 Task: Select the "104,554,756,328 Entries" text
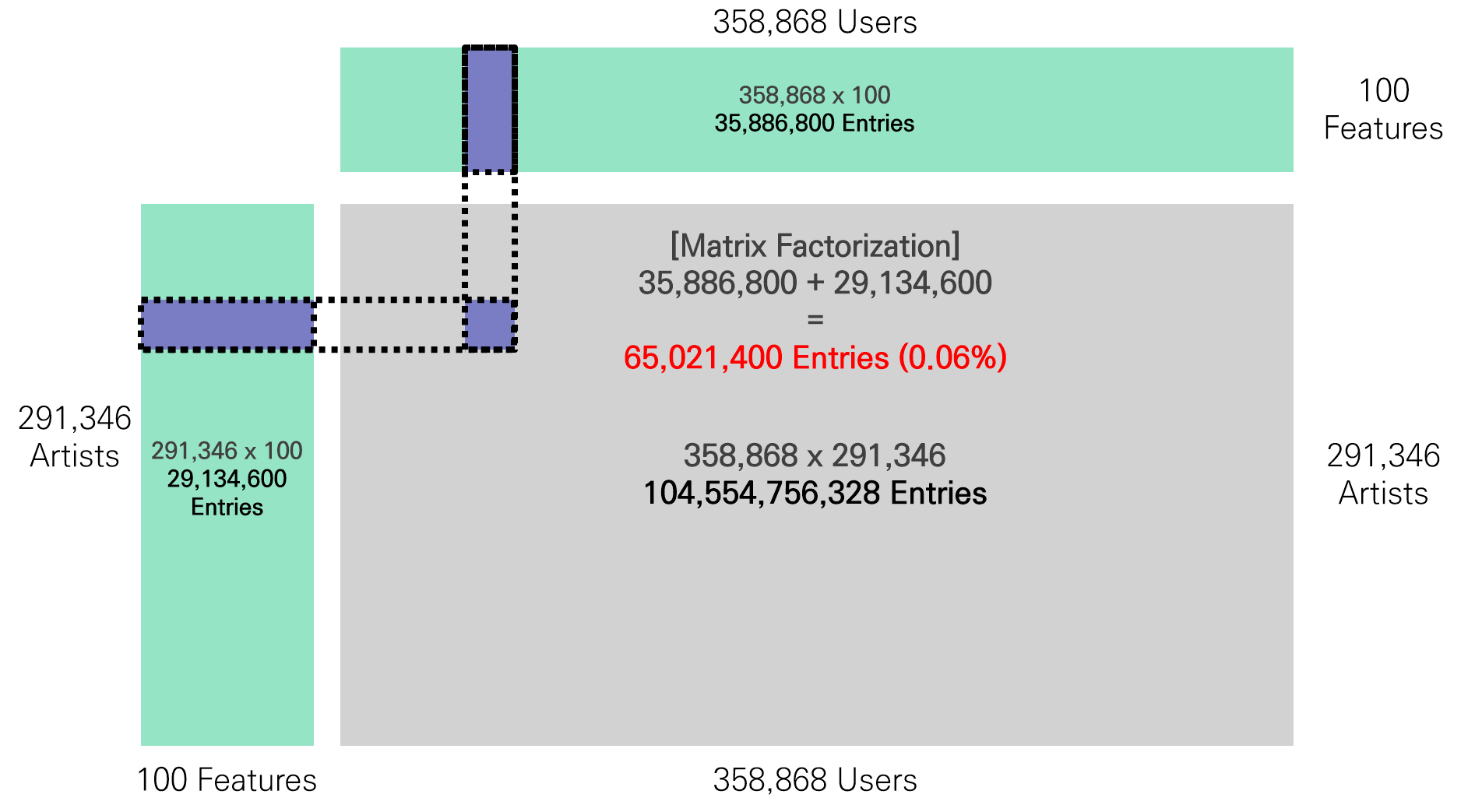point(815,494)
